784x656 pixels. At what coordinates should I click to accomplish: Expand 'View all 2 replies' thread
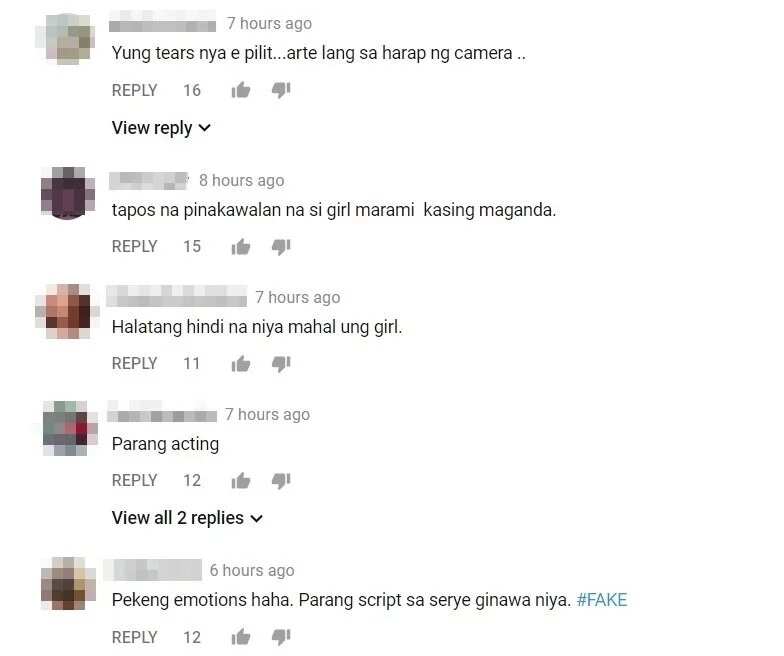(187, 518)
